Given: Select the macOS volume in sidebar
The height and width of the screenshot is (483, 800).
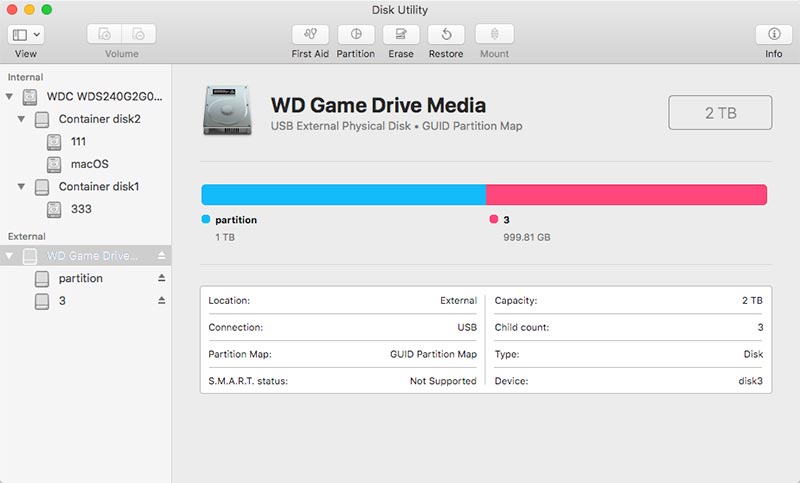Looking at the screenshot, I should pos(89,164).
